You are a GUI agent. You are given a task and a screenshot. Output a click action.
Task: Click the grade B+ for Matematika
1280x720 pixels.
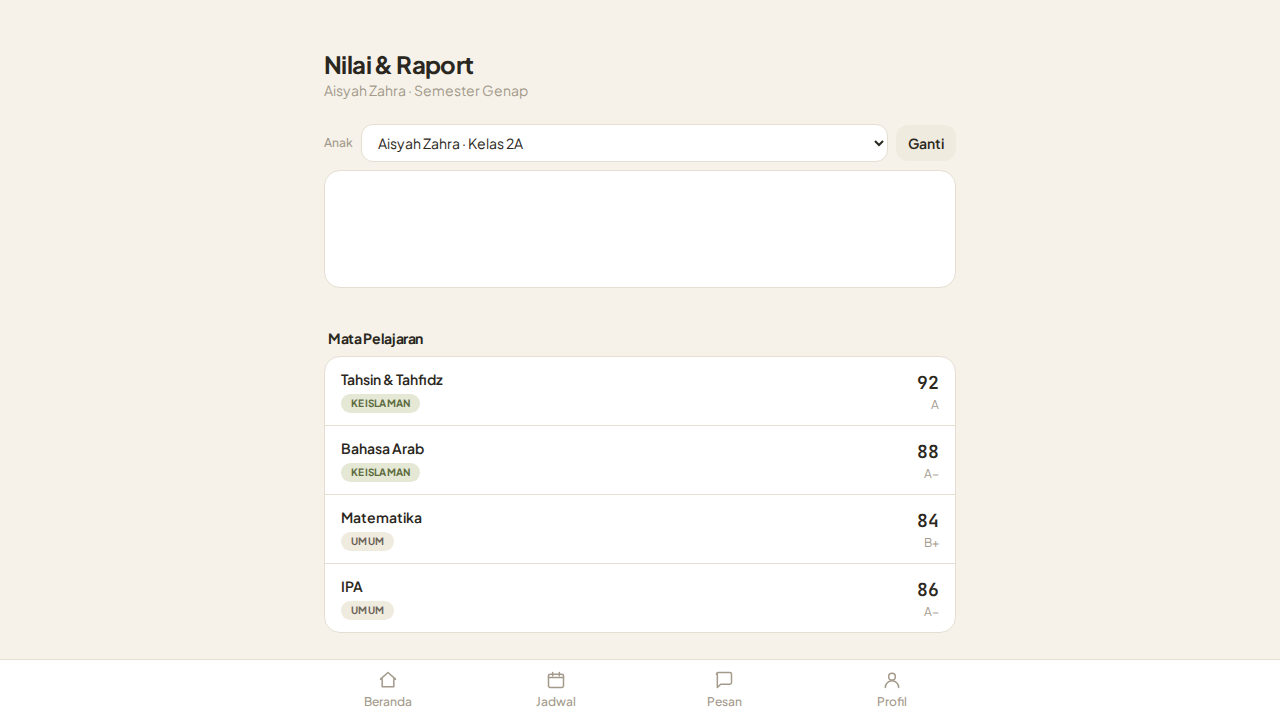click(931, 543)
